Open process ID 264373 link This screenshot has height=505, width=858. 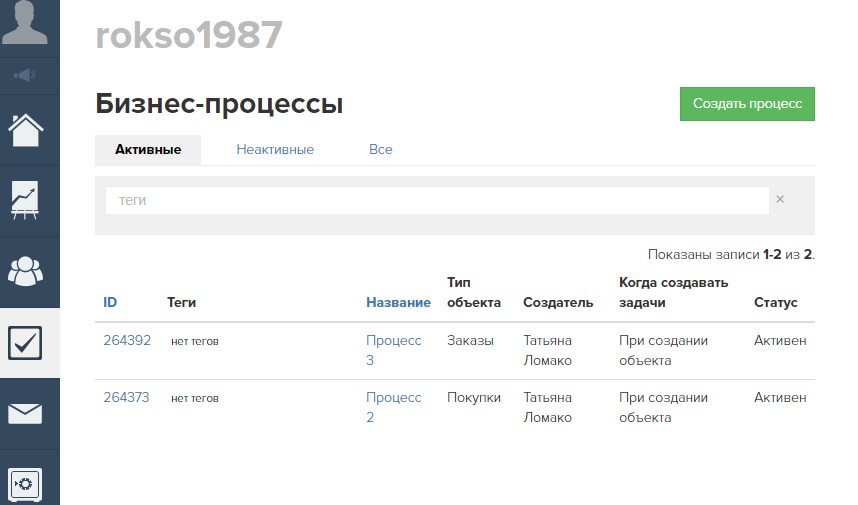(127, 398)
